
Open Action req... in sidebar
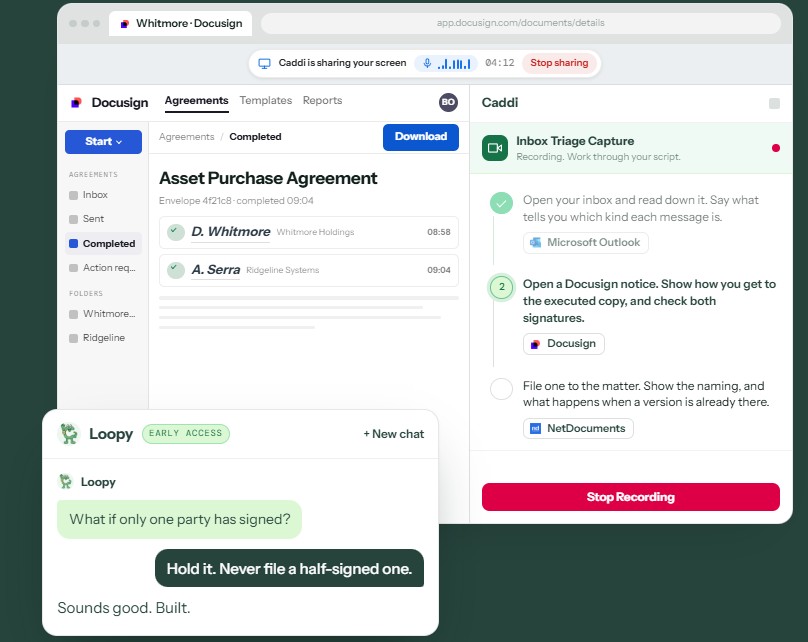103,267
